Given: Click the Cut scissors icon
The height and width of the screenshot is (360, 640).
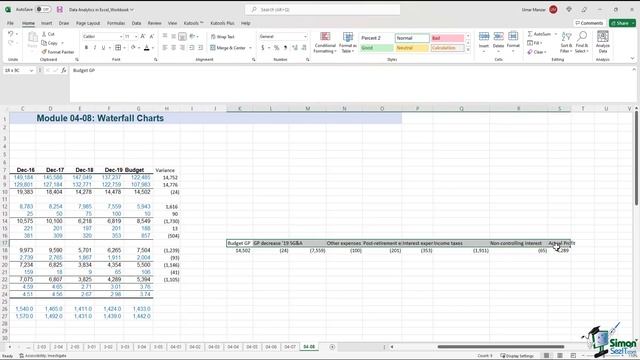Looking at the screenshot, I should point(44,34).
